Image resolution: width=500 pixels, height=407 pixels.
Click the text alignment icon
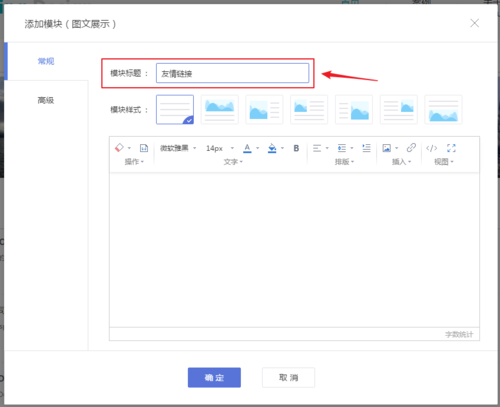[x=317, y=148]
